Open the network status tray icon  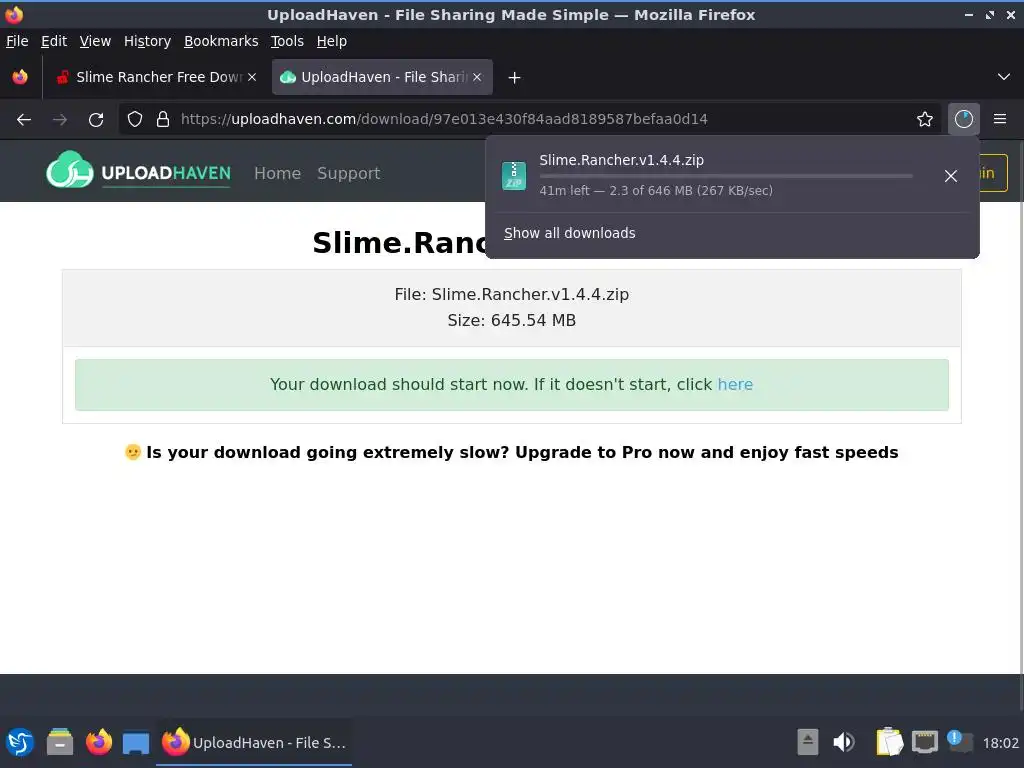click(925, 743)
